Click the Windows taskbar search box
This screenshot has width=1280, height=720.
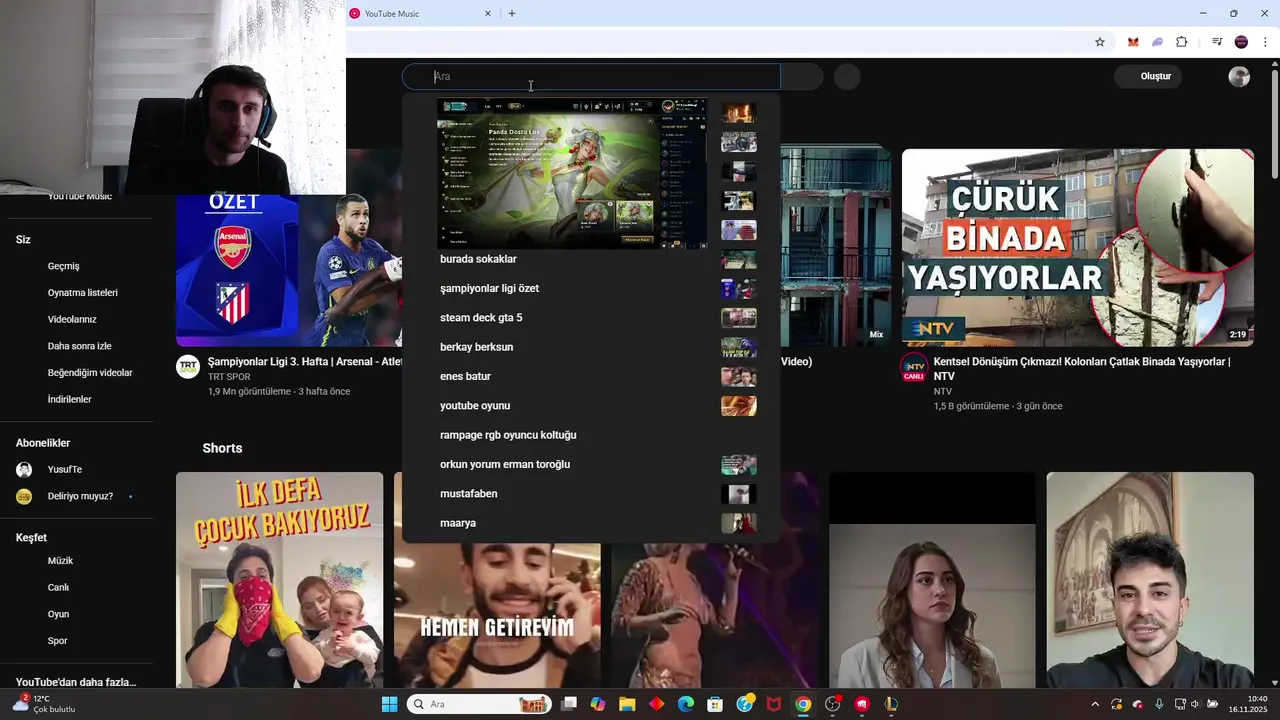tap(479, 704)
